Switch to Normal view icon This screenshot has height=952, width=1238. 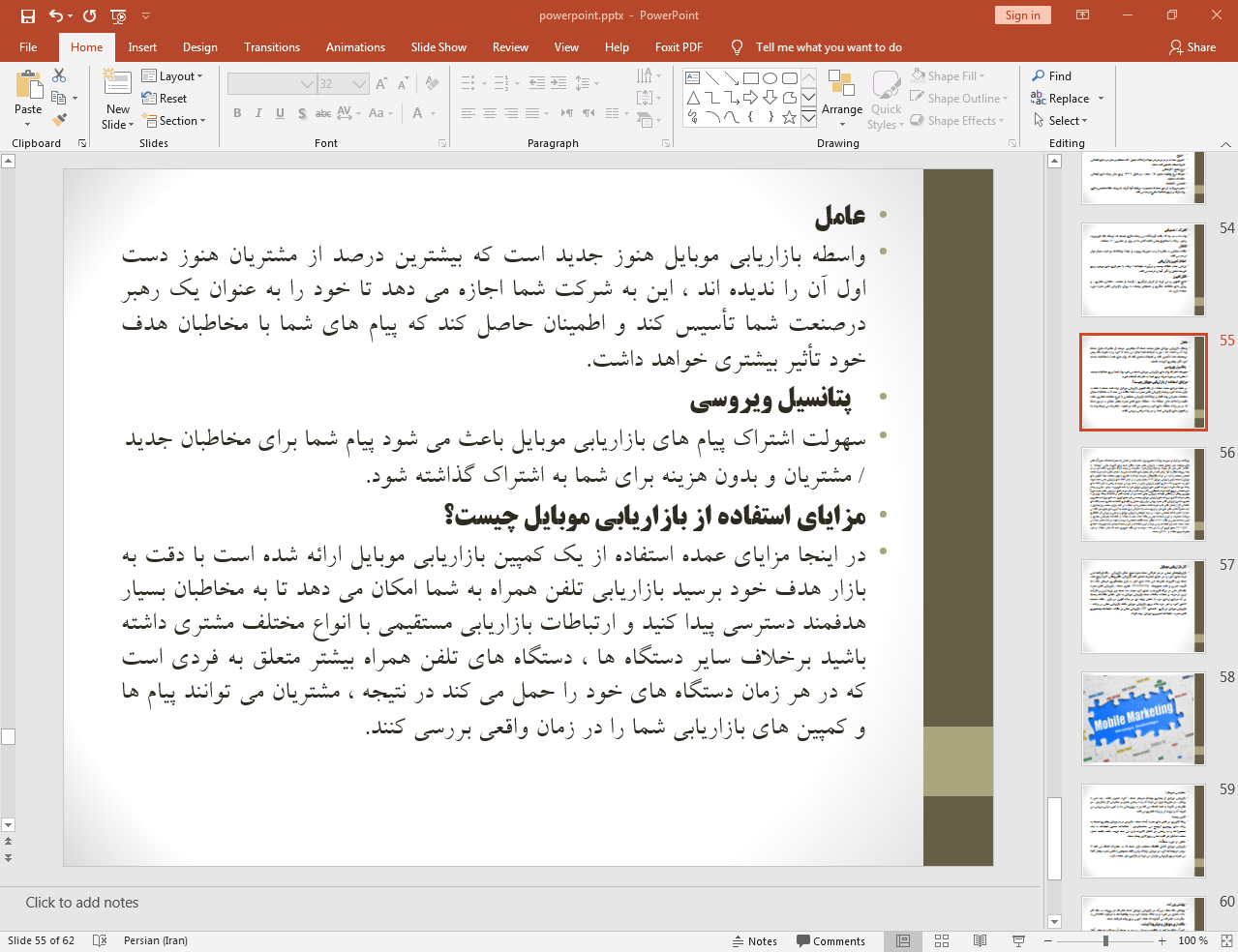[903, 940]
